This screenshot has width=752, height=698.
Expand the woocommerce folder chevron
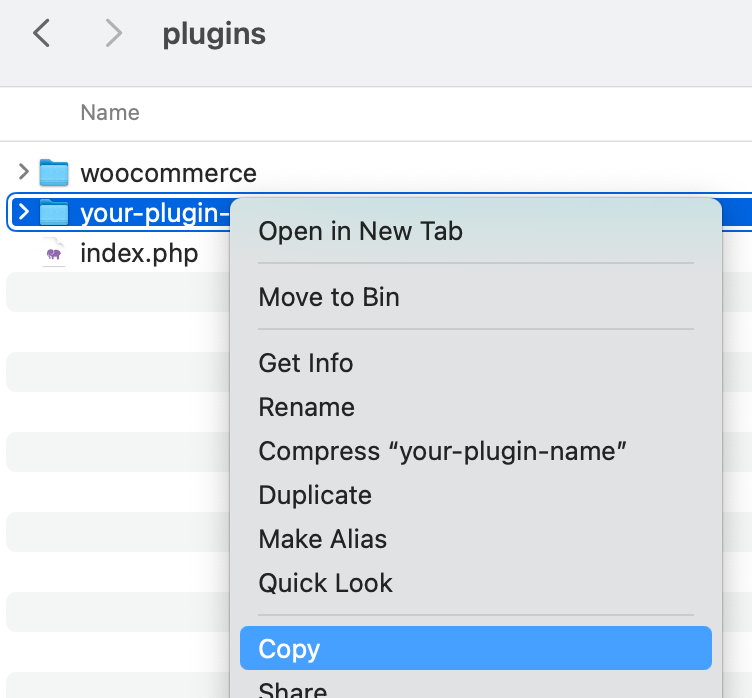23,172
